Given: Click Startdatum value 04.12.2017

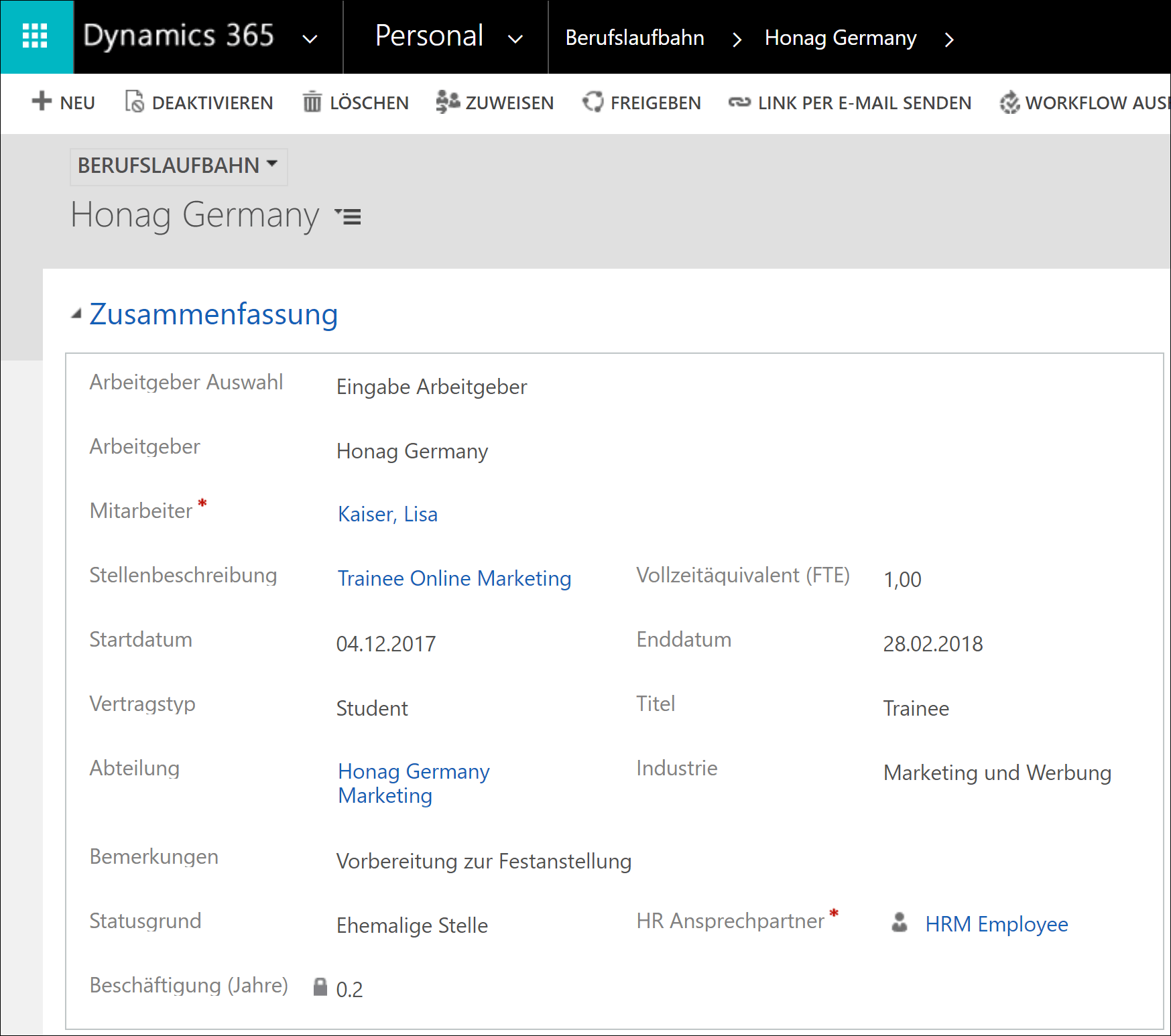Looking at the screenshot, I should (386, 644).
